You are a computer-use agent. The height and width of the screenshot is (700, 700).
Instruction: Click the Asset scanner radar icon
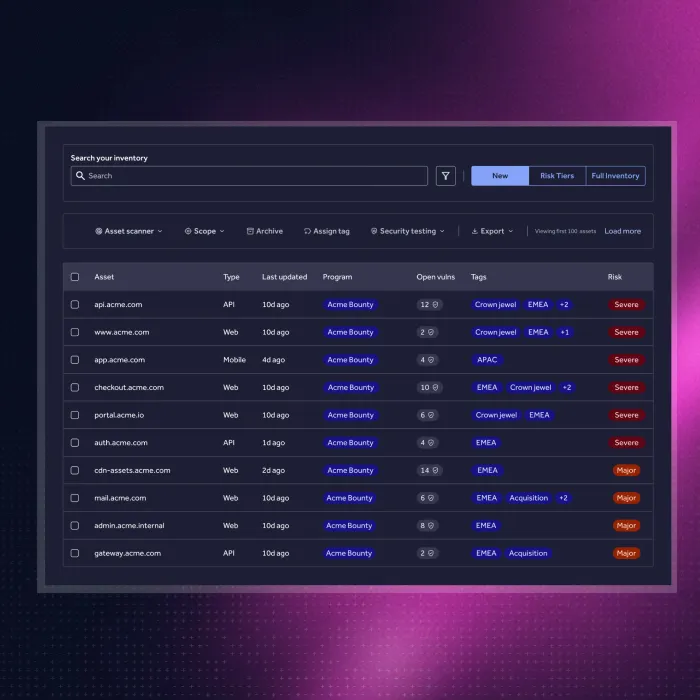click(x=99, y=231)
